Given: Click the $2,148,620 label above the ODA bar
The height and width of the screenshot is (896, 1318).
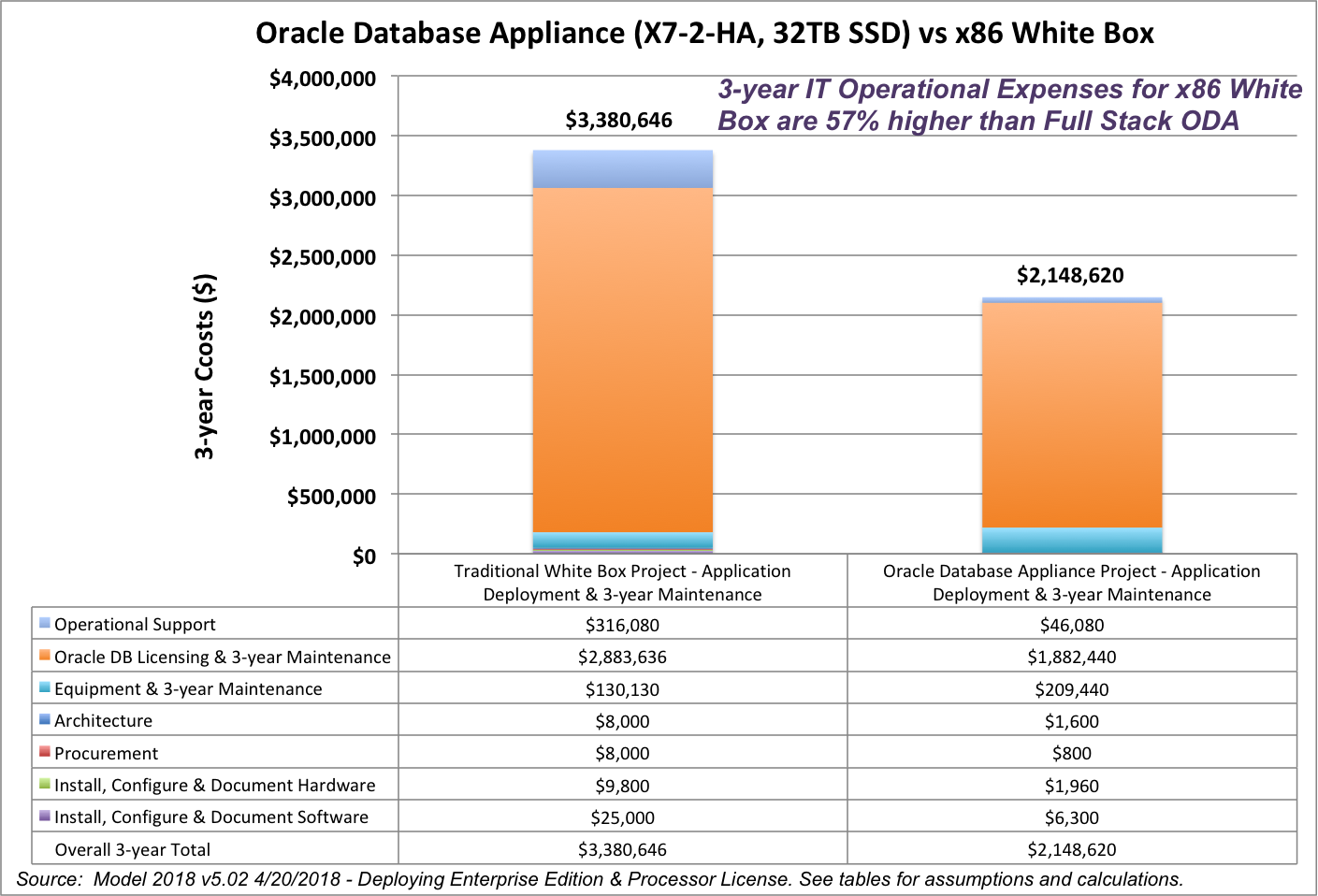Looking at the screenshot, I should pyautogui.click(x=1072, y=274).
